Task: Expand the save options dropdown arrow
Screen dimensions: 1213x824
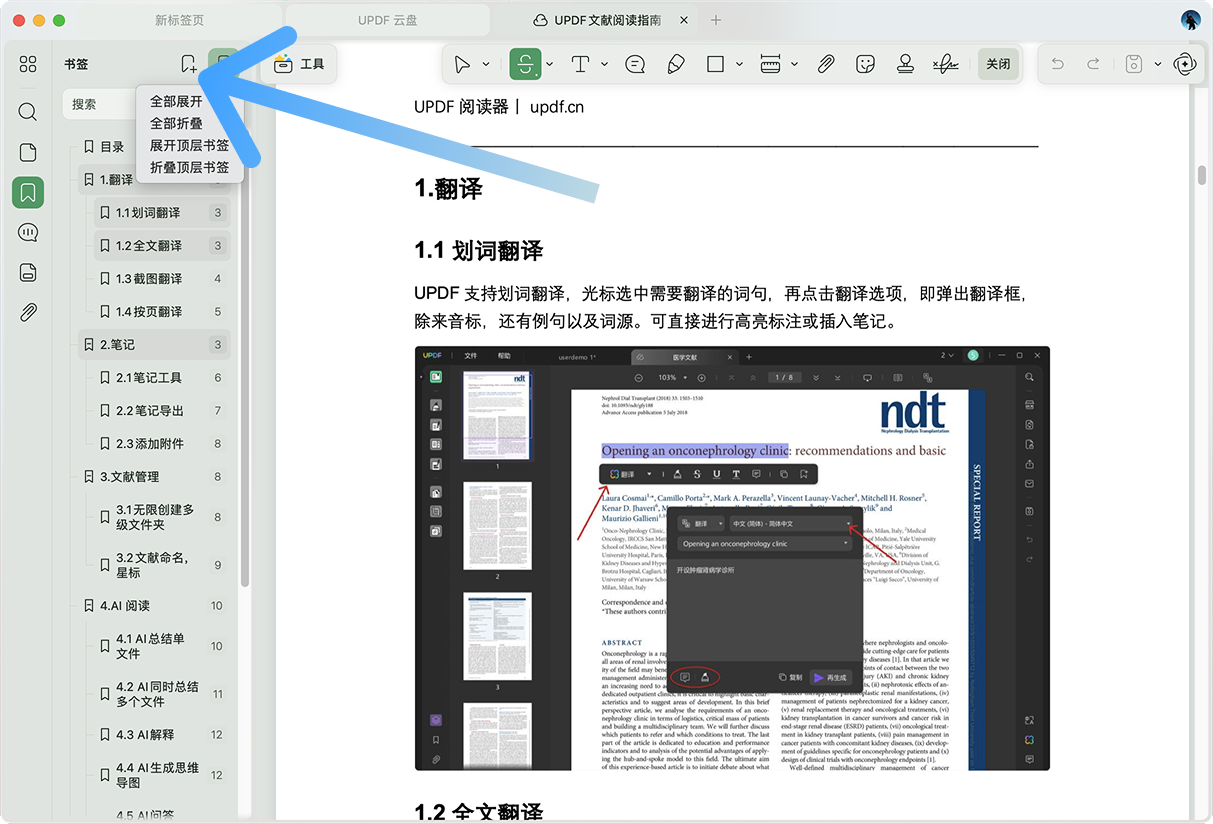Action: coord(1158,64)
